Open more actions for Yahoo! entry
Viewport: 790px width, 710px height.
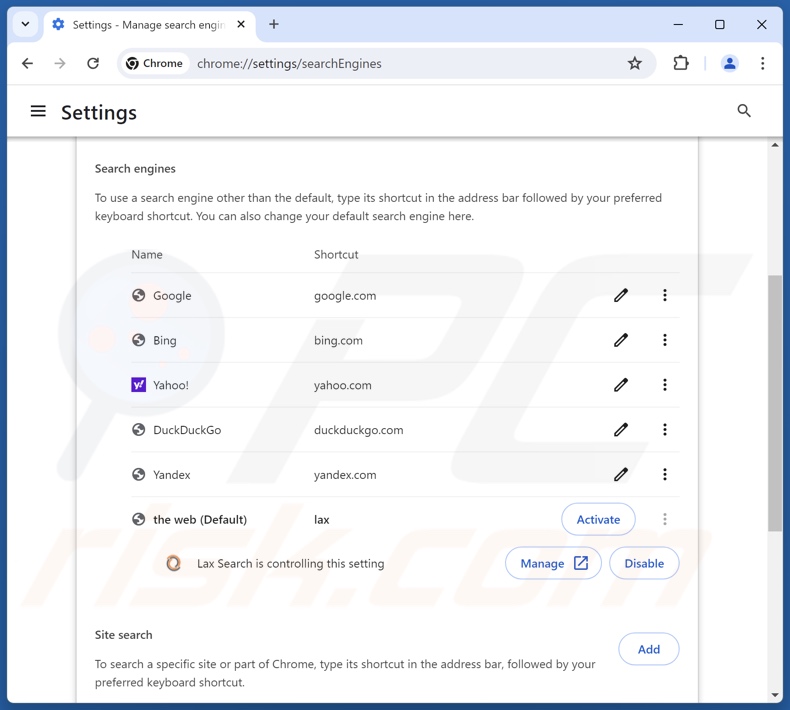coord(665,385)
